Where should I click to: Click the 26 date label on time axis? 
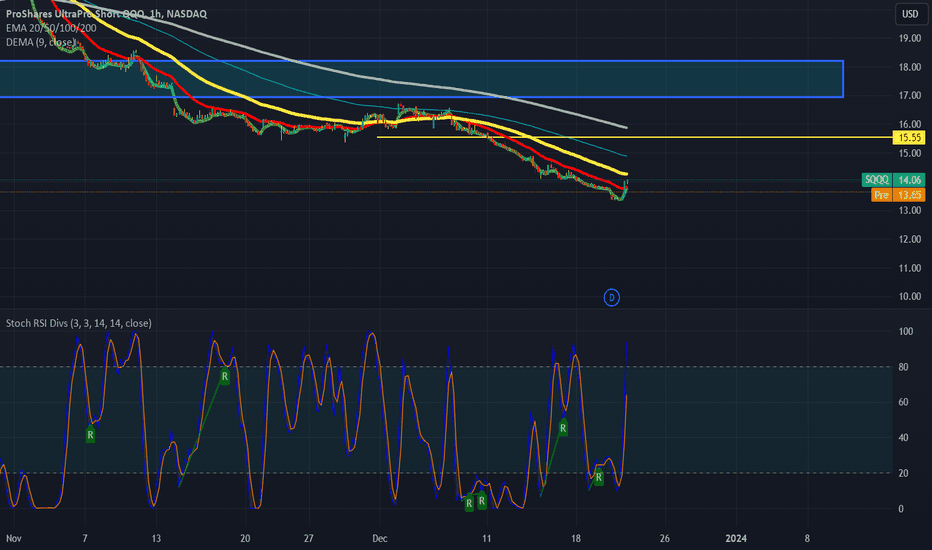pos(665,538)
